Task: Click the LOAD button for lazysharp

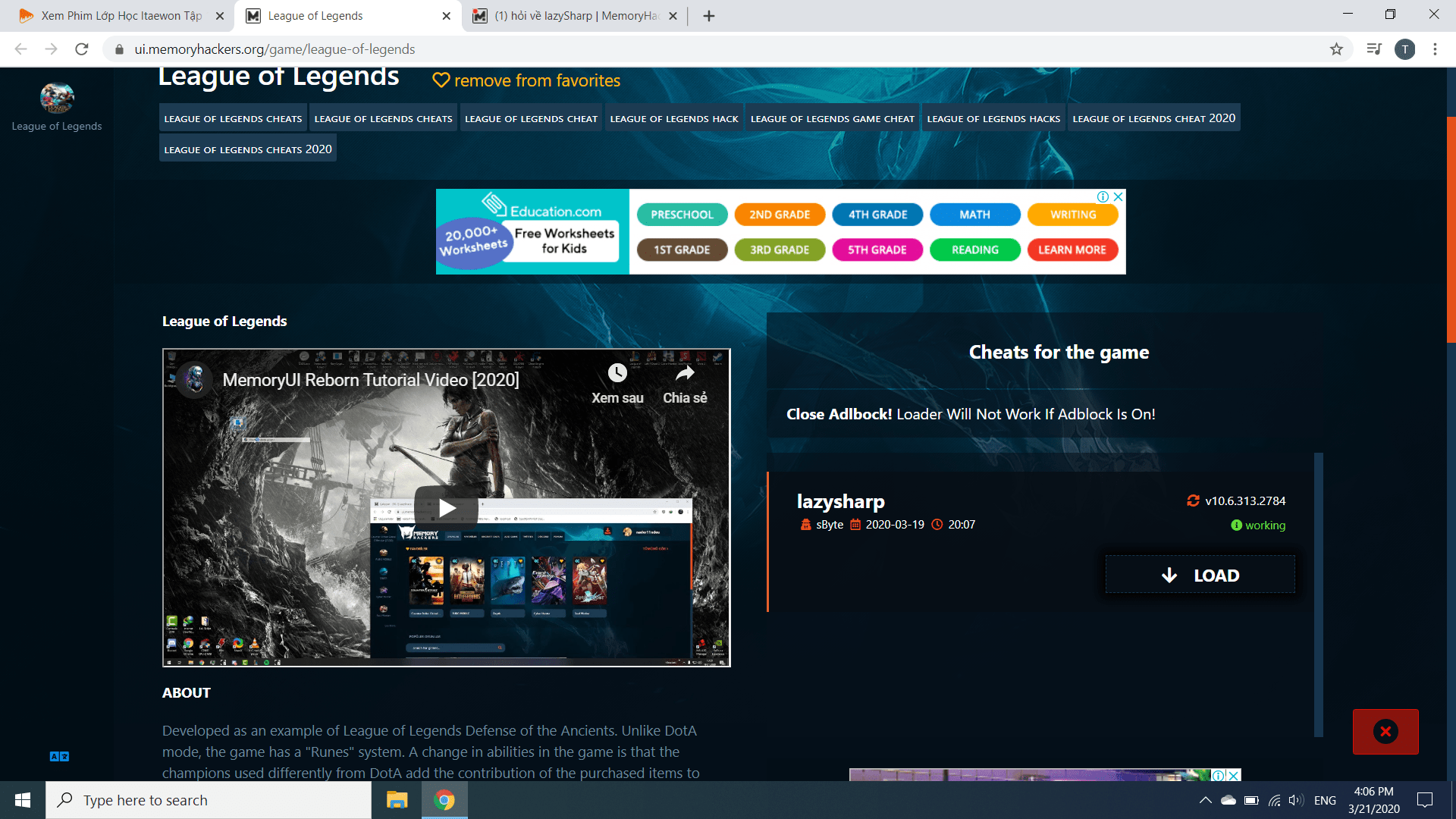Action: 1200,575
